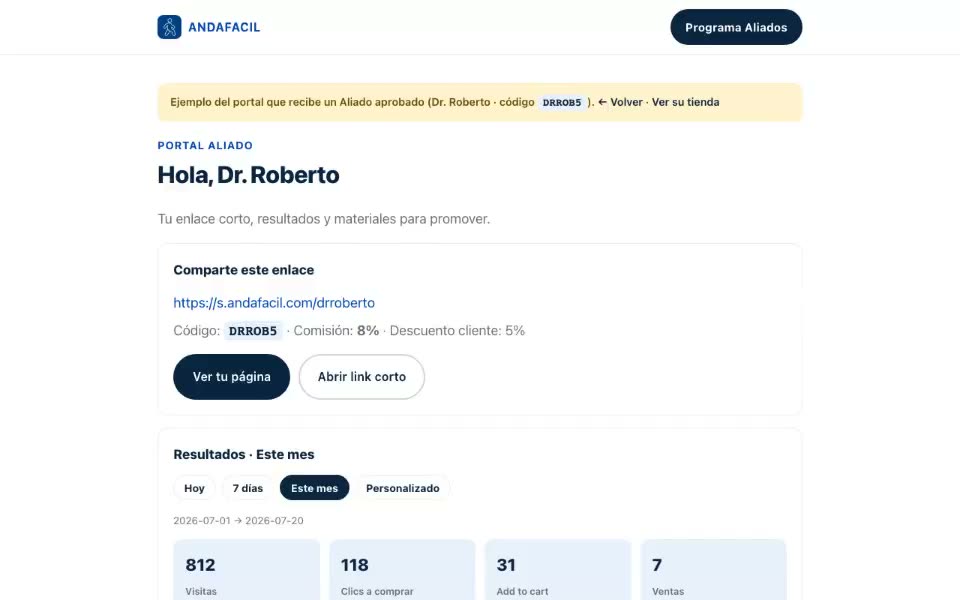Click the Resultados · Este mes heading
This screenshot has height=600, width=960.
pyautogui.click(x=244, y=454)
